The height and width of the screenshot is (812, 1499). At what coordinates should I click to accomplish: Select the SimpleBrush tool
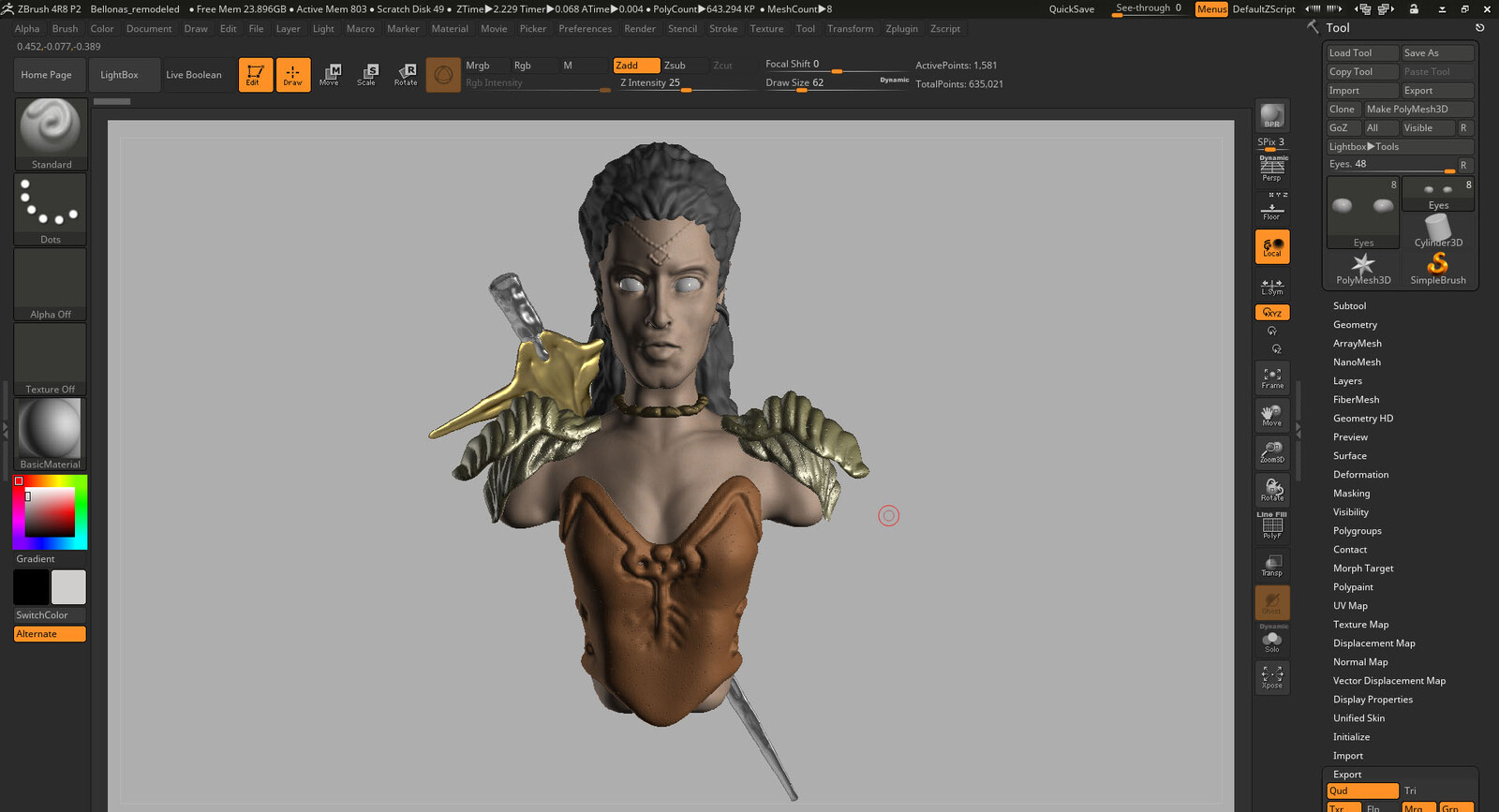click(x=1438, y=269)
